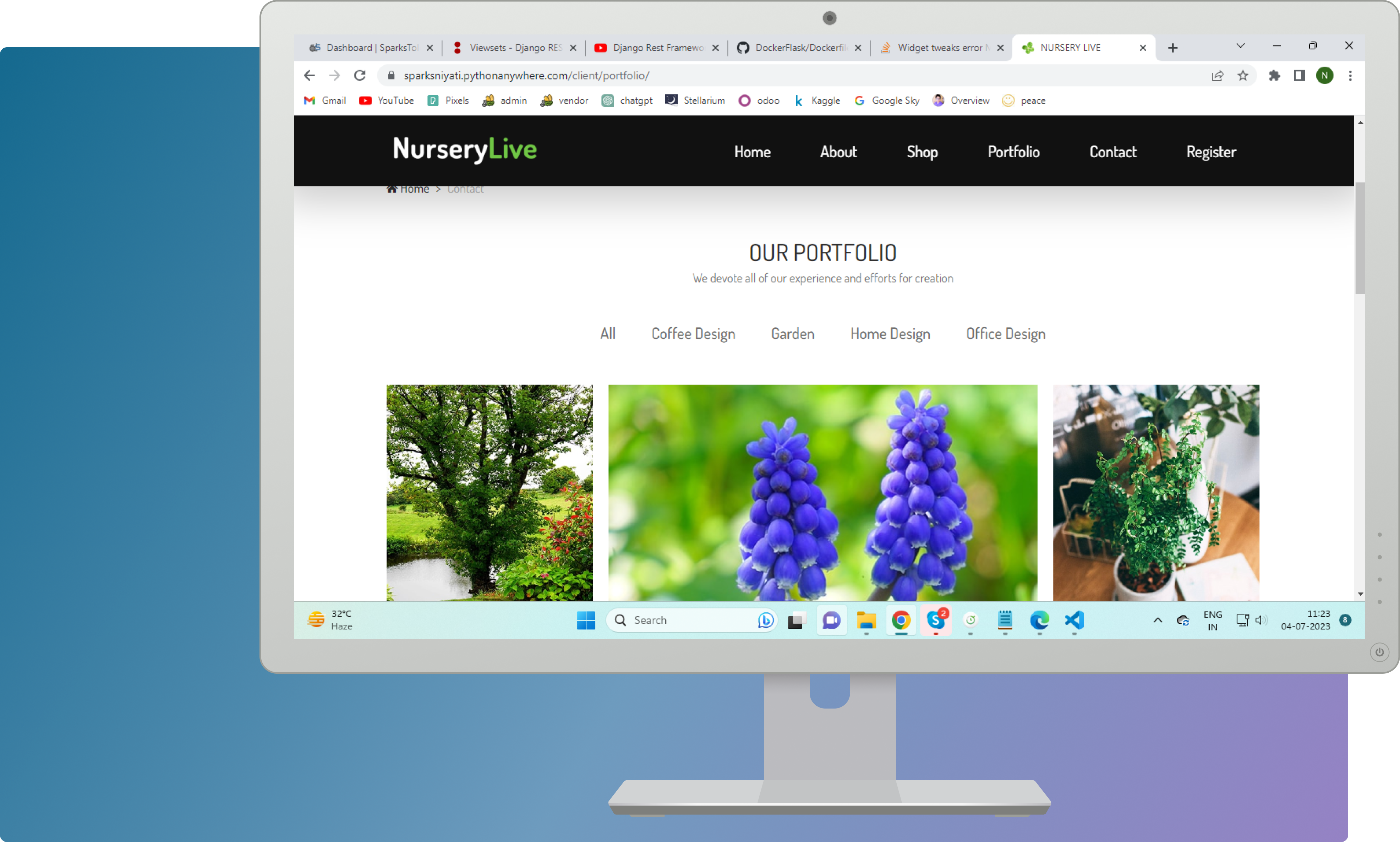Click the Skype taskbar icon
This screenshot has height=842, width=1400.
[x=936, y=619]
